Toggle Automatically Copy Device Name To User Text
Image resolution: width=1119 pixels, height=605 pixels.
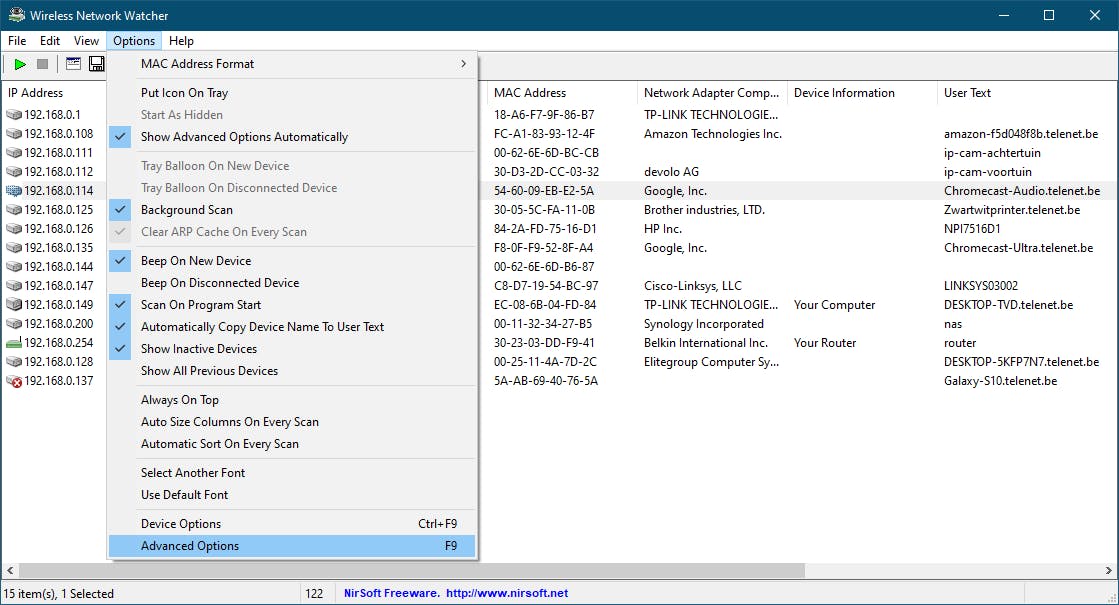[x=292, y=327]
